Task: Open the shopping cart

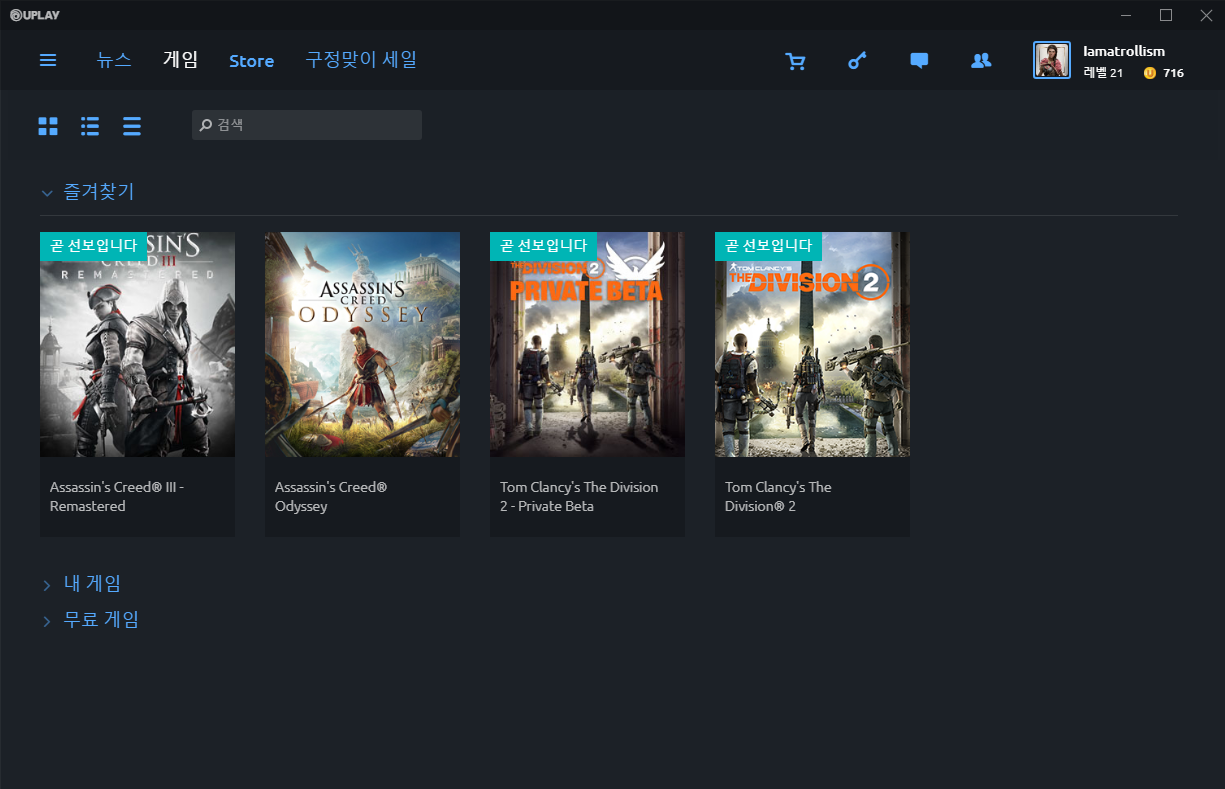Action: (x=796, y=61)
